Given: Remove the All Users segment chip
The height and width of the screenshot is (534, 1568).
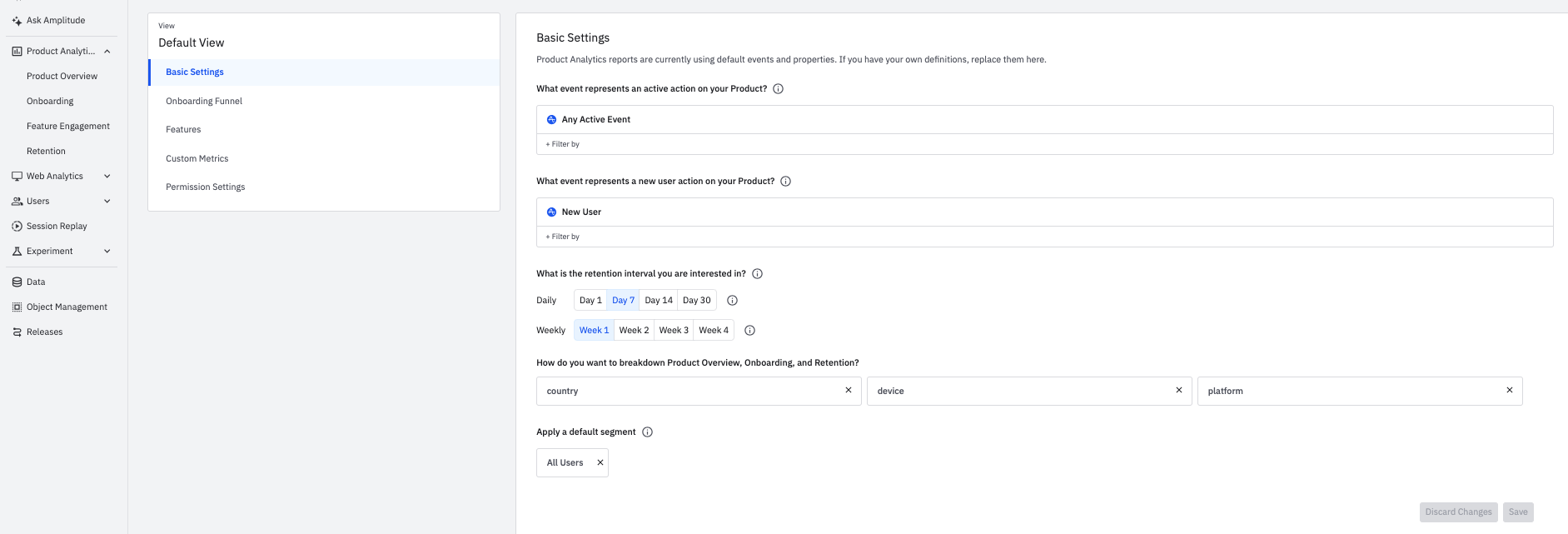Looking at the screenshot, I should tap(600, 462).
